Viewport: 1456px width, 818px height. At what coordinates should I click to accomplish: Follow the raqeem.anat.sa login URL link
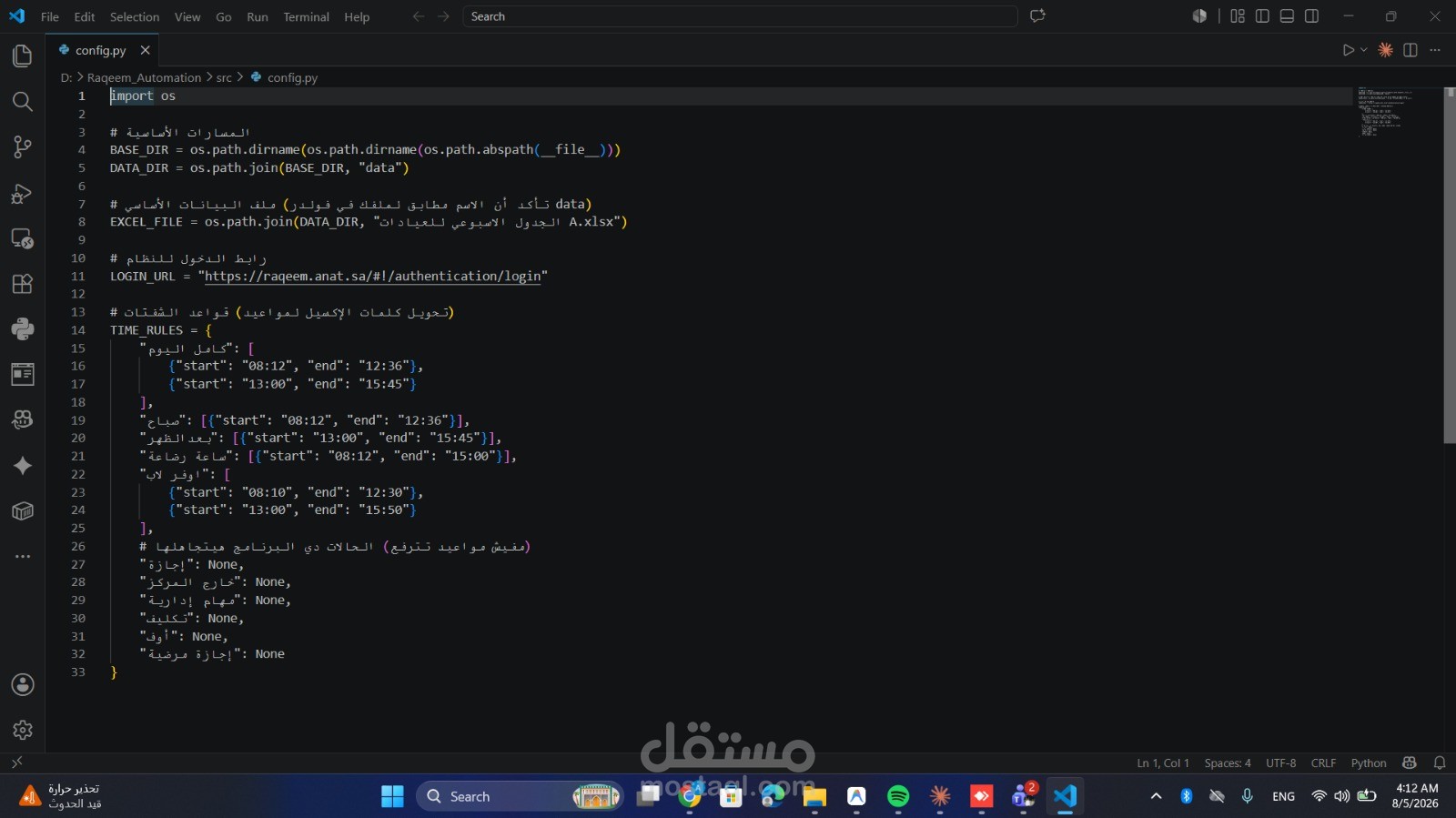coord(372,277)
